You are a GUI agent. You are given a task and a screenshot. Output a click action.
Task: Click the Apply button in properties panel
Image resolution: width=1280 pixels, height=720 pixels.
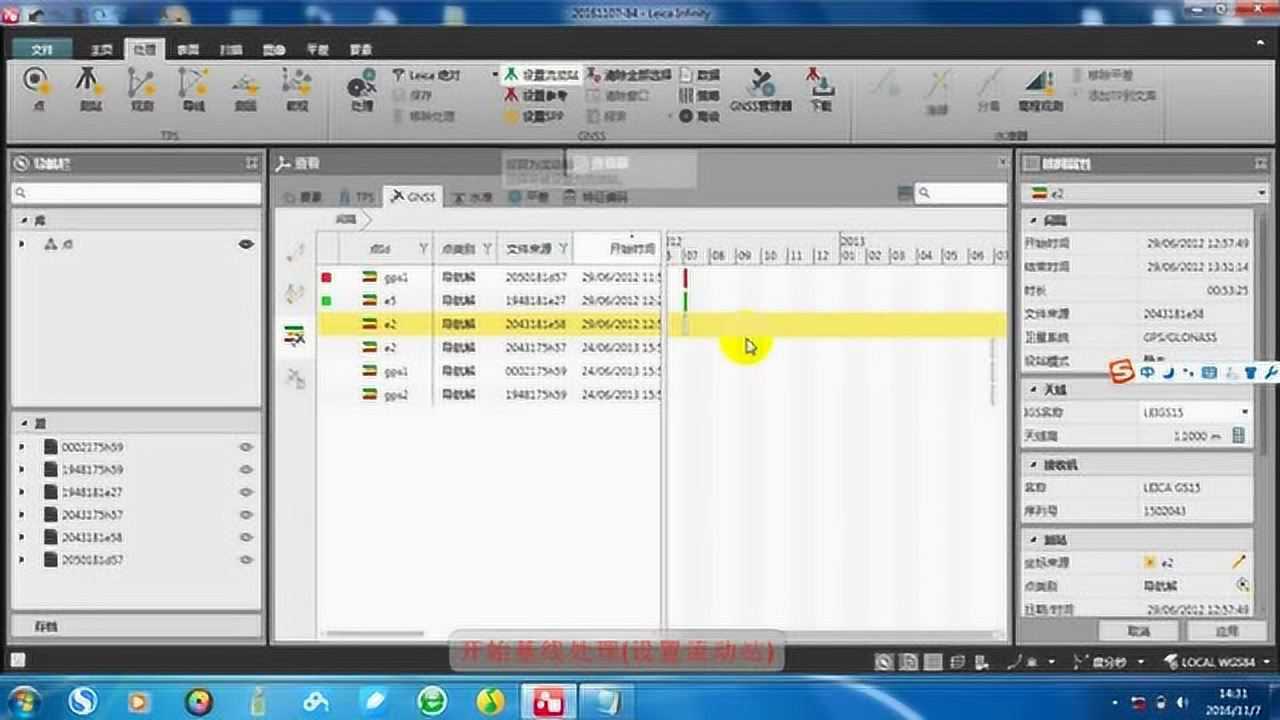[1225, 631]
